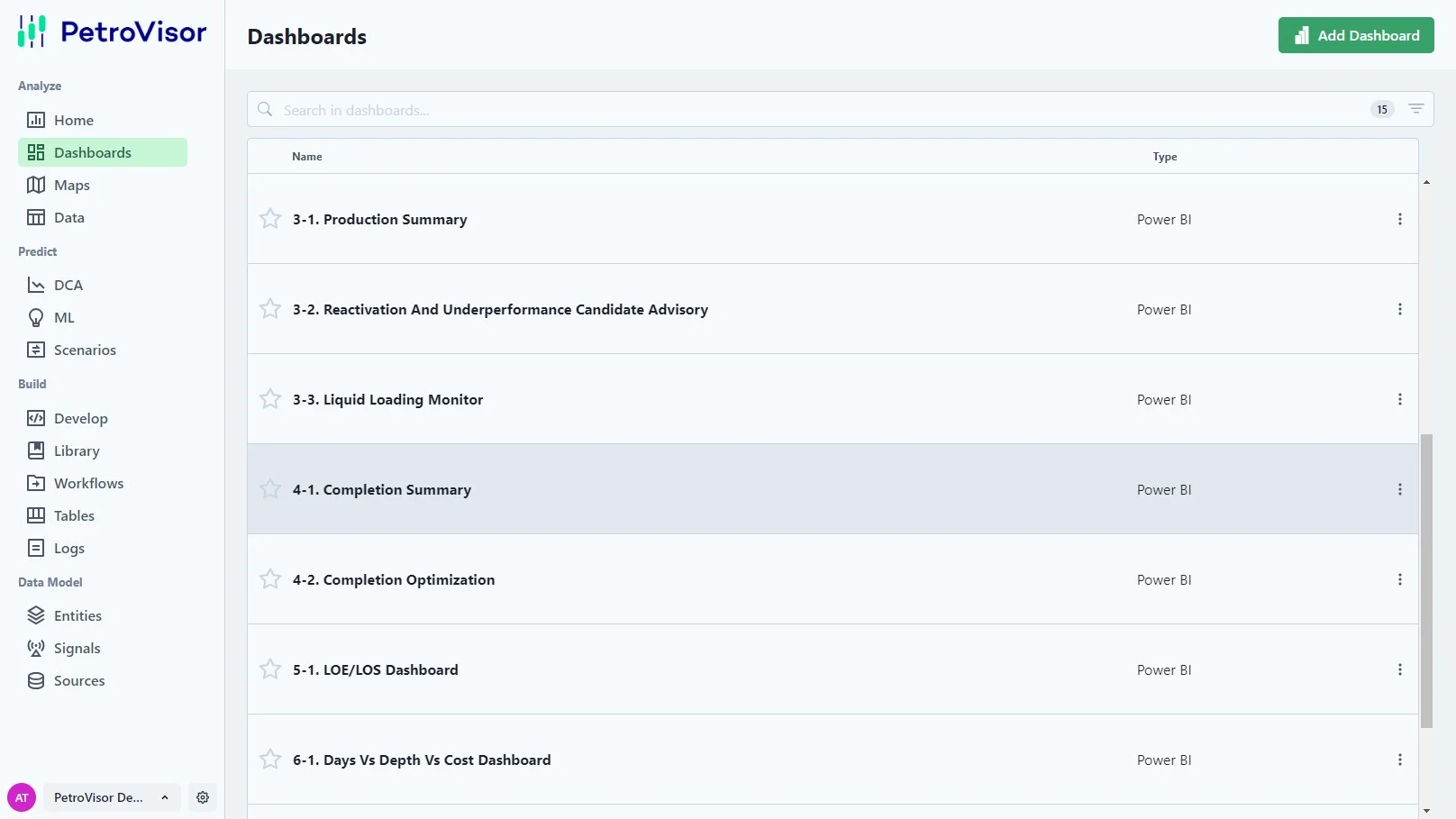The height and width of the screenshot is (819, 1456).
Task: Favorite the 5-1. LOE/LOS Dashboard
Action: pos(270,669)
